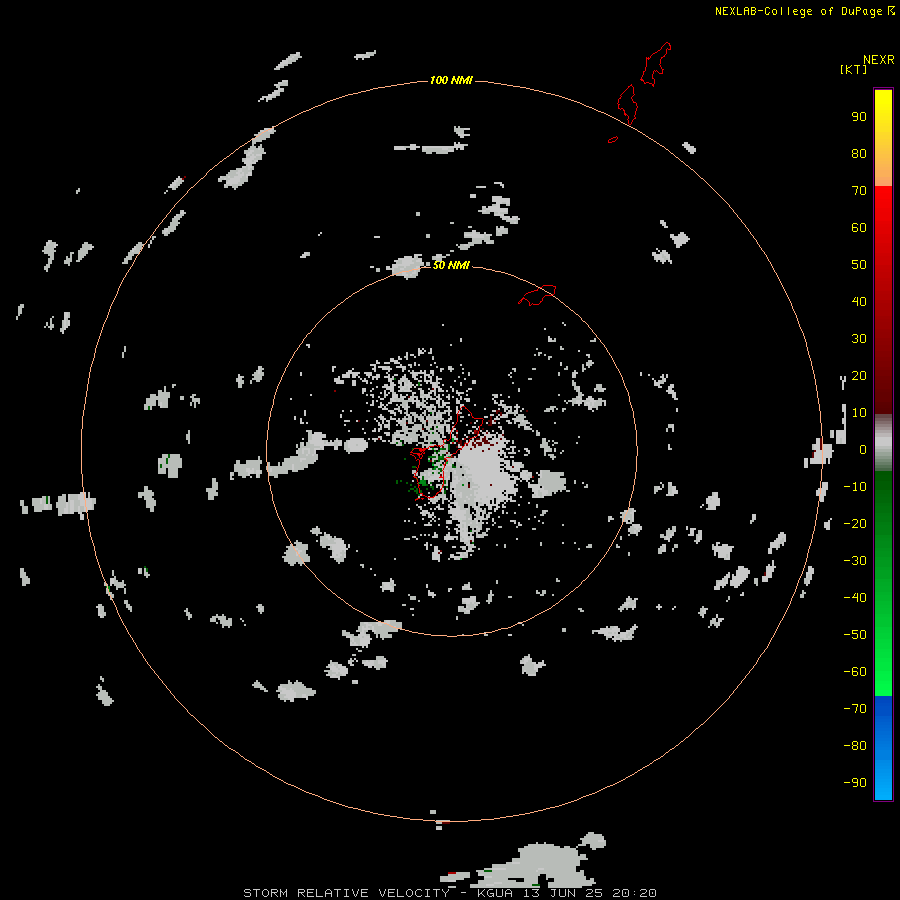Viewport: 900px width, 900px height.
Task: Click the positive 30 scale value
Action: 859,339
